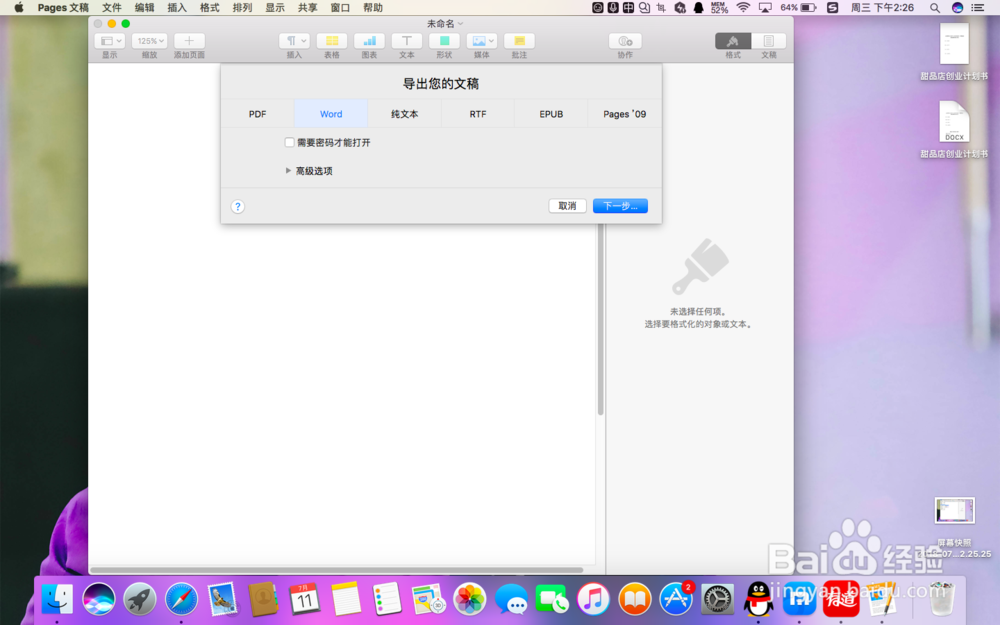The image size is (1000, 625).
Task: Open Photos from the Dock
Action: click(469, 599)
